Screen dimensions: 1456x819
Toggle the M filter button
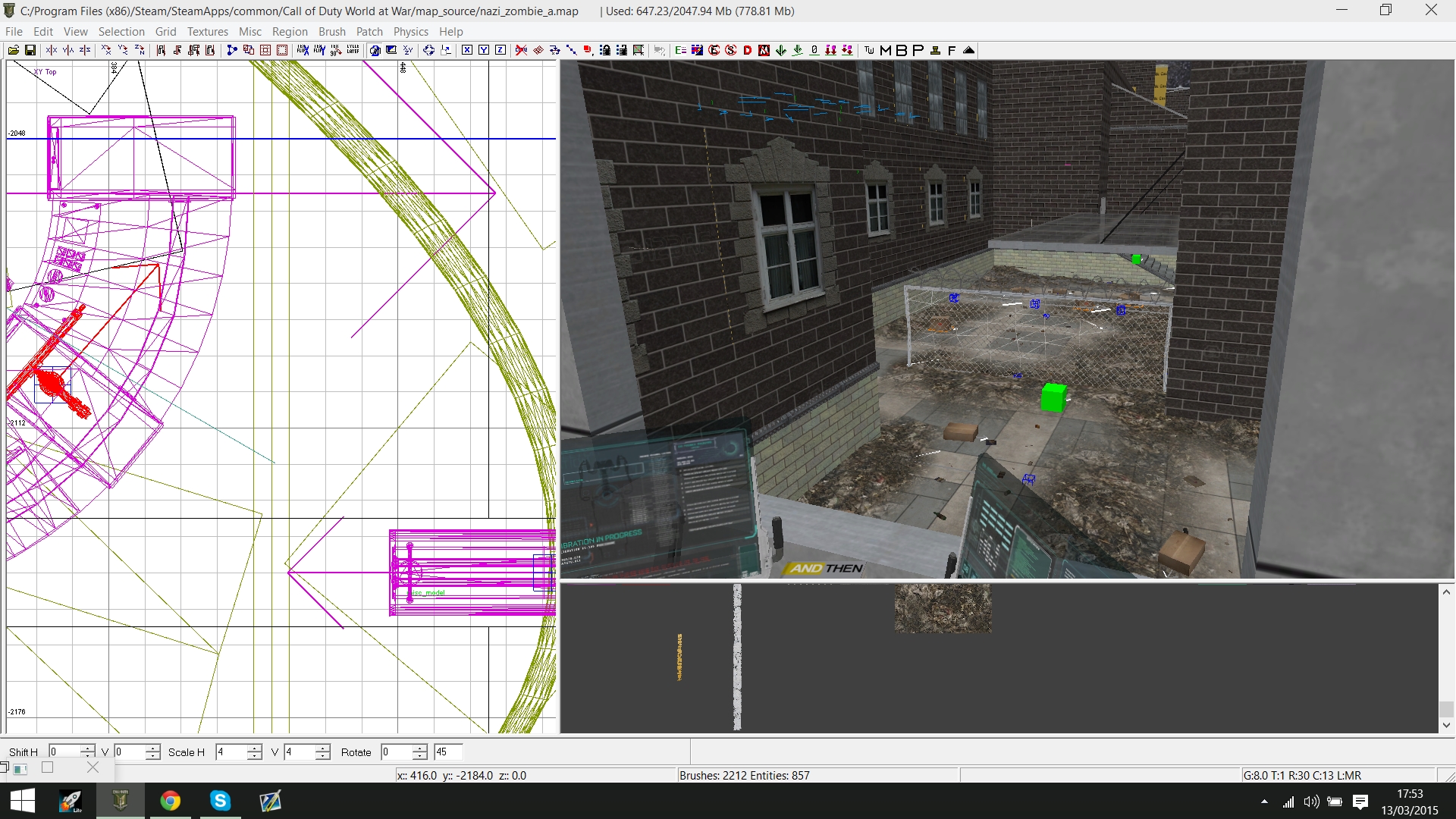click(x=885, y=50)
